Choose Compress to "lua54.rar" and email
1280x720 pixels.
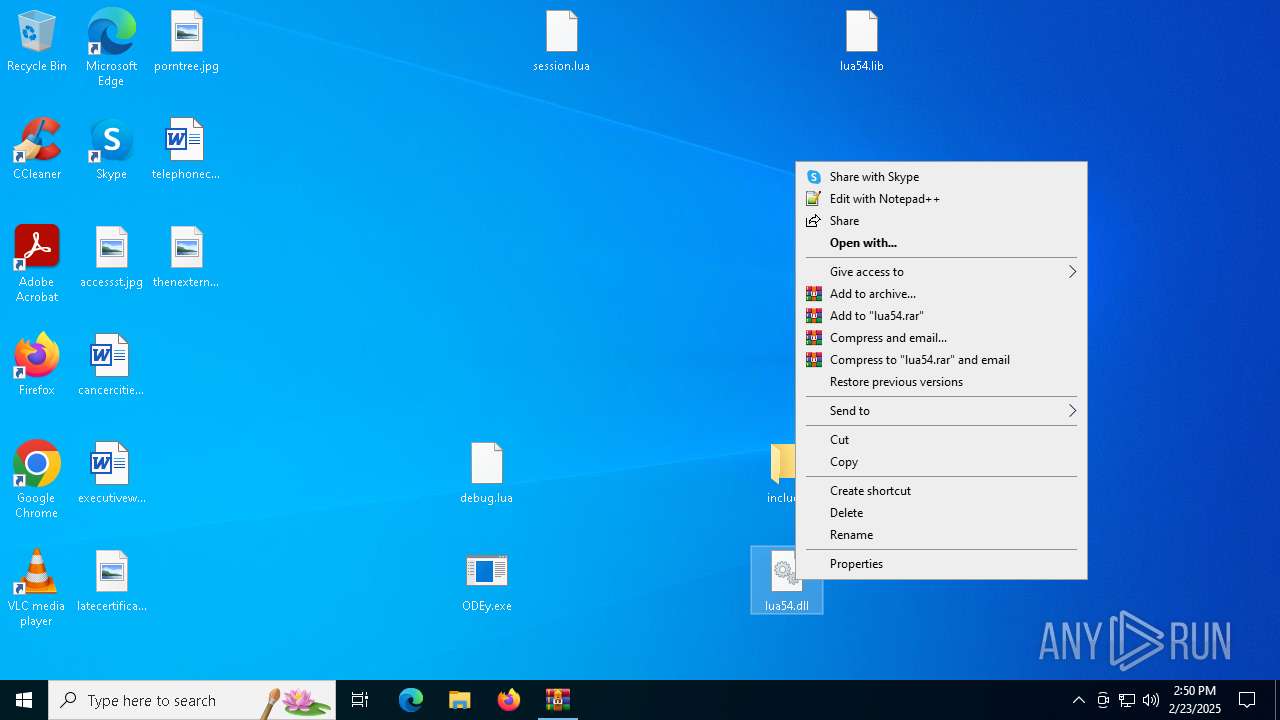(x=941, y=360)
